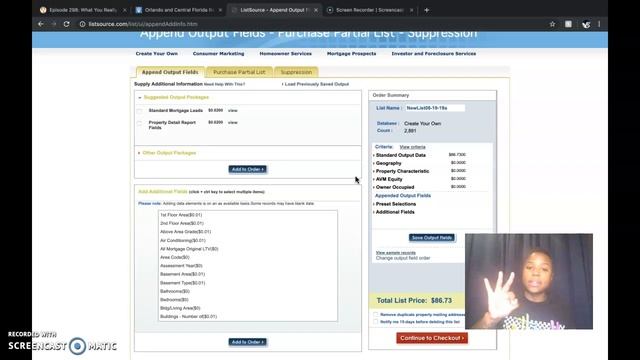Reload the page with the refresh icon
This screenshot has width=640, height=360.
click(67, 24)
